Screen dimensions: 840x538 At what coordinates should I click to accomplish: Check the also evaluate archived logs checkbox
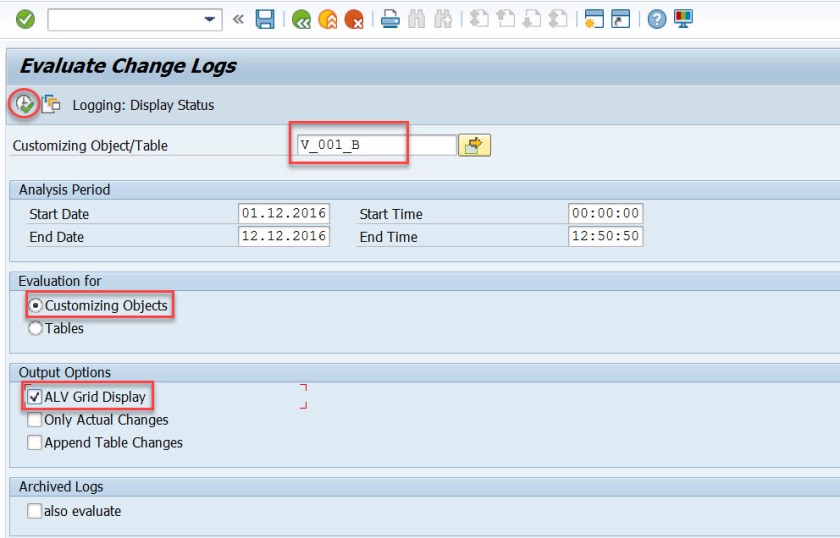(x=34, y=511)
